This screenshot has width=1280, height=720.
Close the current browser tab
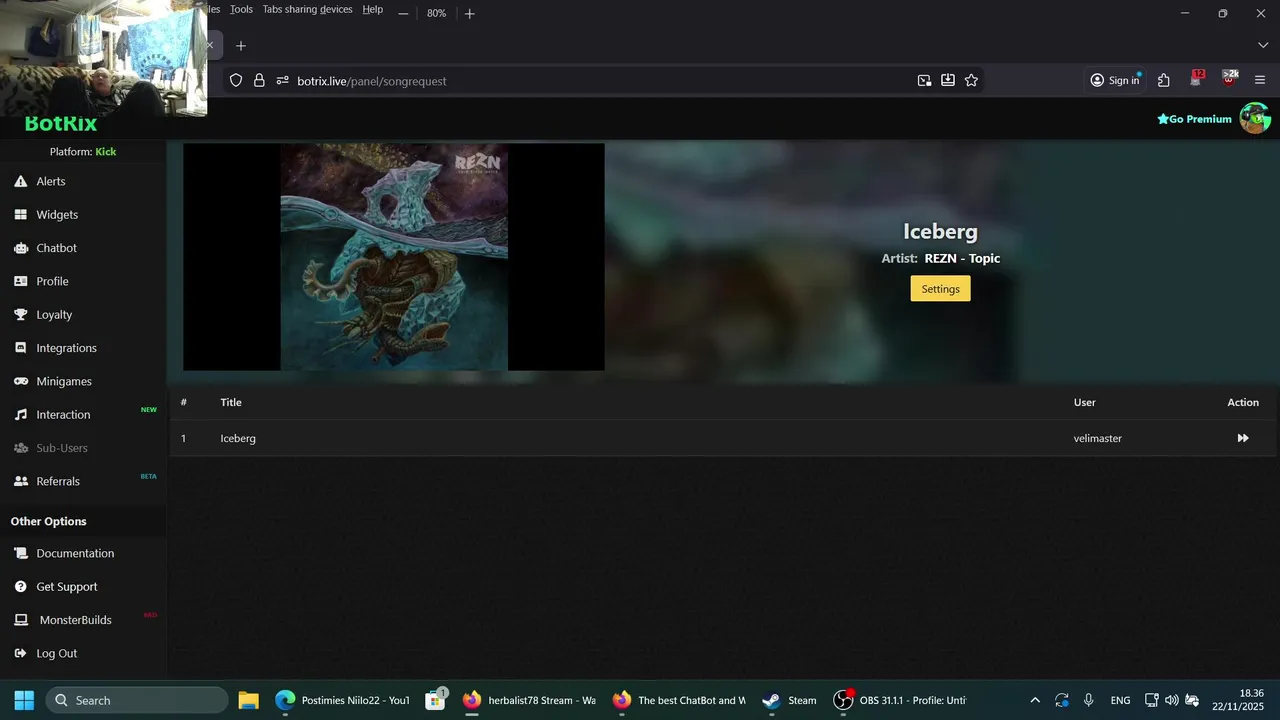209,45
